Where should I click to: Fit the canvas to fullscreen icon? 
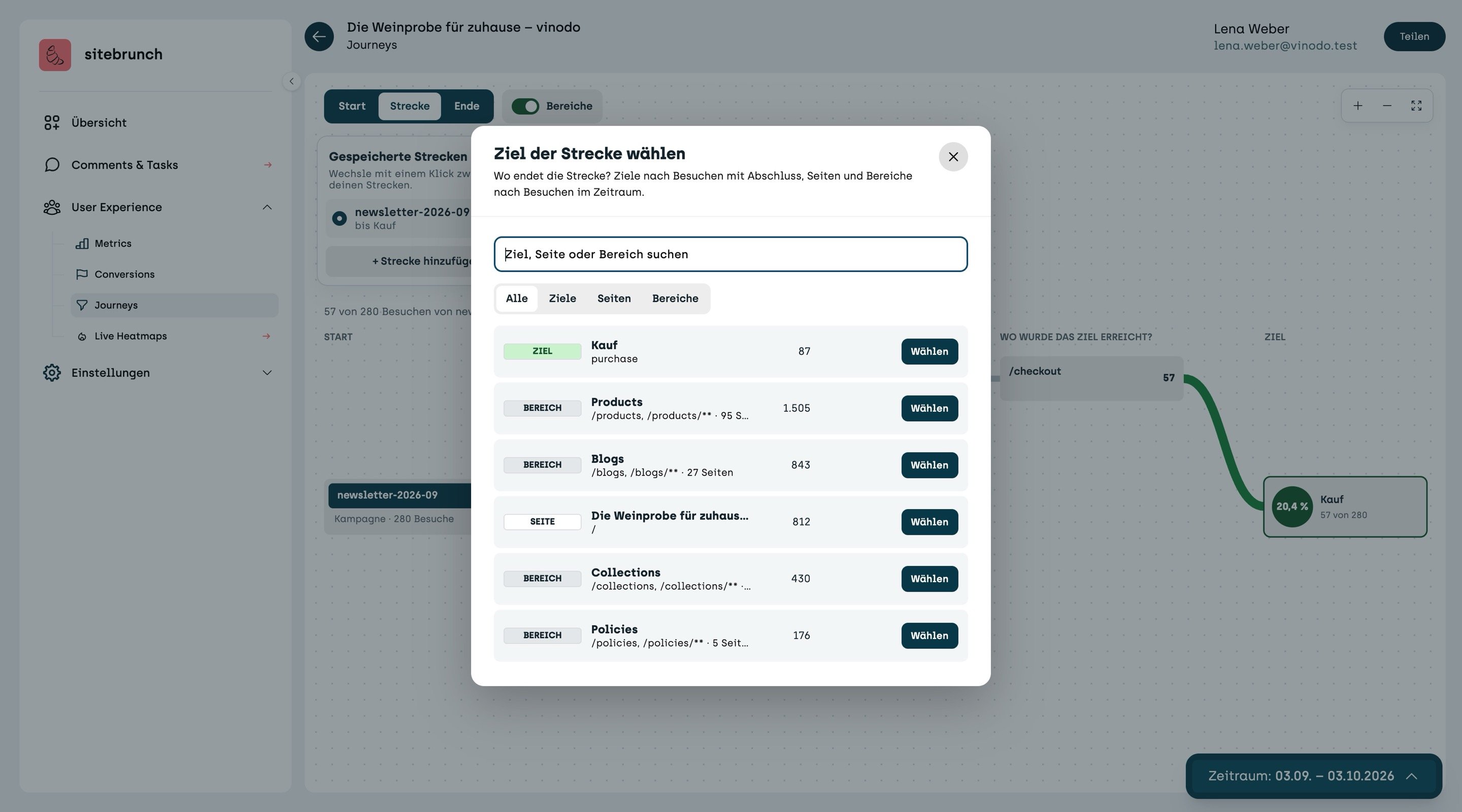pyautogui.click(x=1417, y=106)
